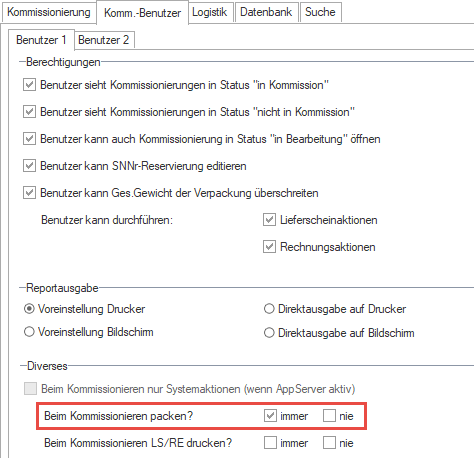Image resolution: width=474 pixels, height=458 pixels.
Task: Open the Logistik tab
Action: pyautogui.click(x=210, y=12)
